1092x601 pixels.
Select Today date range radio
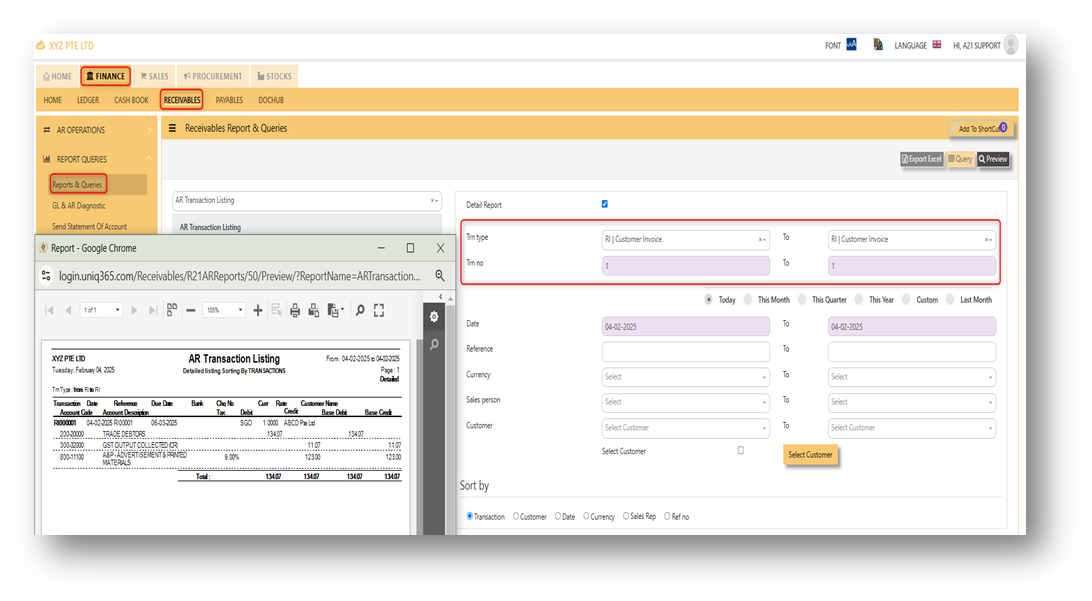pyautogui.click(x=708, y=299)
